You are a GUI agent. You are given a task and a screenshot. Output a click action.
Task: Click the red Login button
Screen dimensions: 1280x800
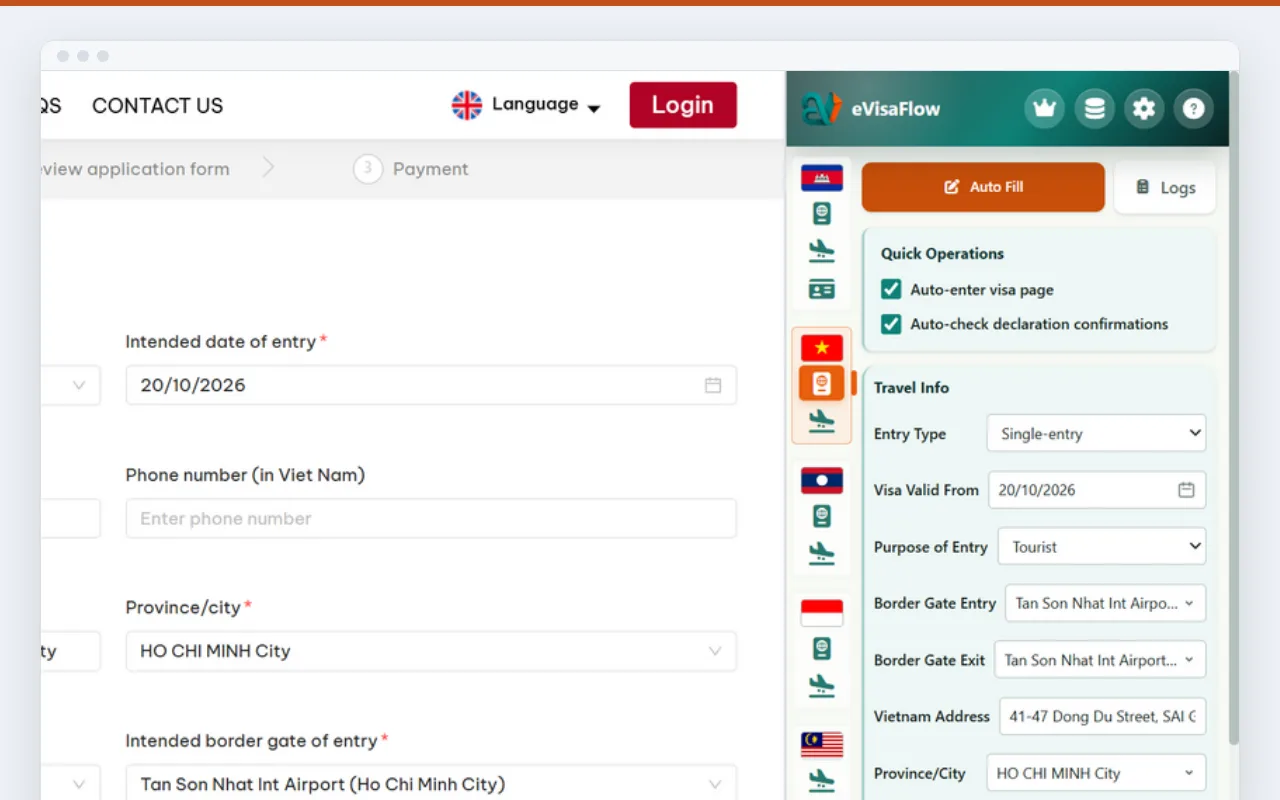683,105
